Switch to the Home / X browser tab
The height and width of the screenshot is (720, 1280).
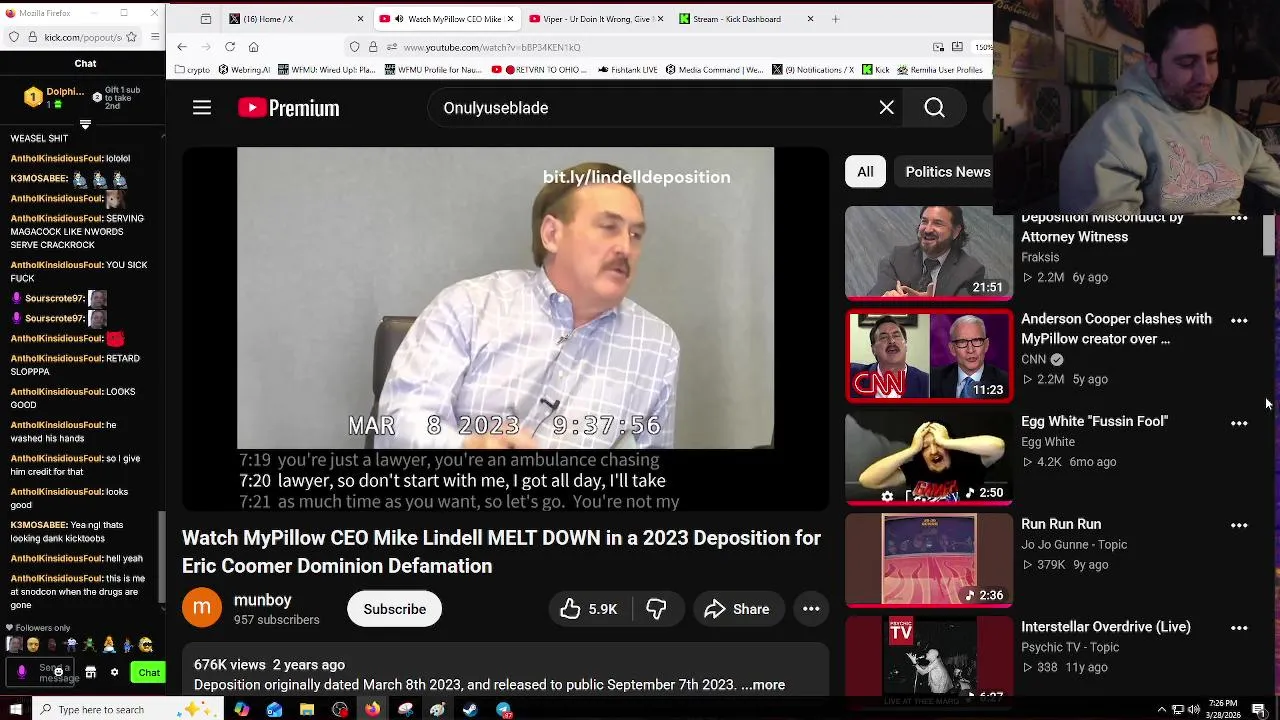tap(296, 19)
